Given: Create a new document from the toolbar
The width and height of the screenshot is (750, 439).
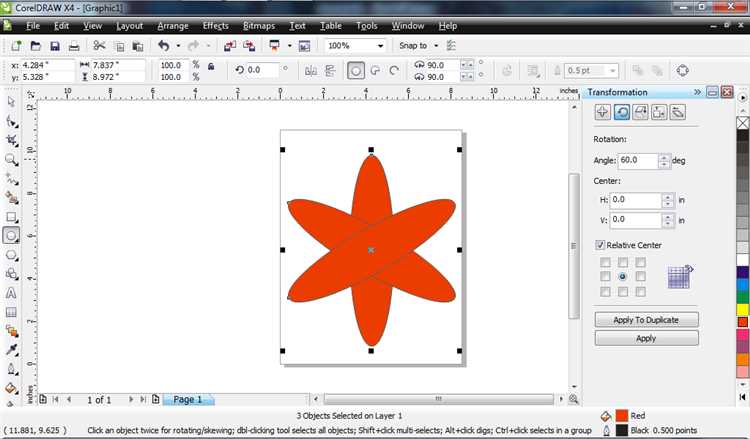Looking at the screenshot, I should click(x=16, y=46).
